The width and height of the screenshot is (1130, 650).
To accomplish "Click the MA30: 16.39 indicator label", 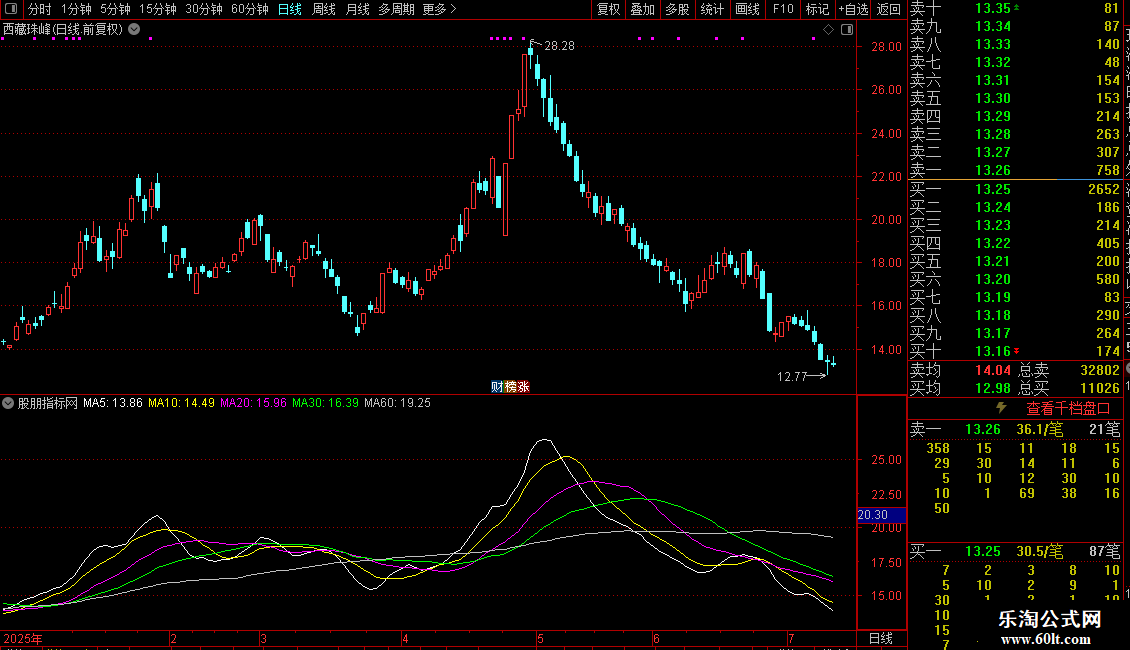I will click(x=325, y=403).
